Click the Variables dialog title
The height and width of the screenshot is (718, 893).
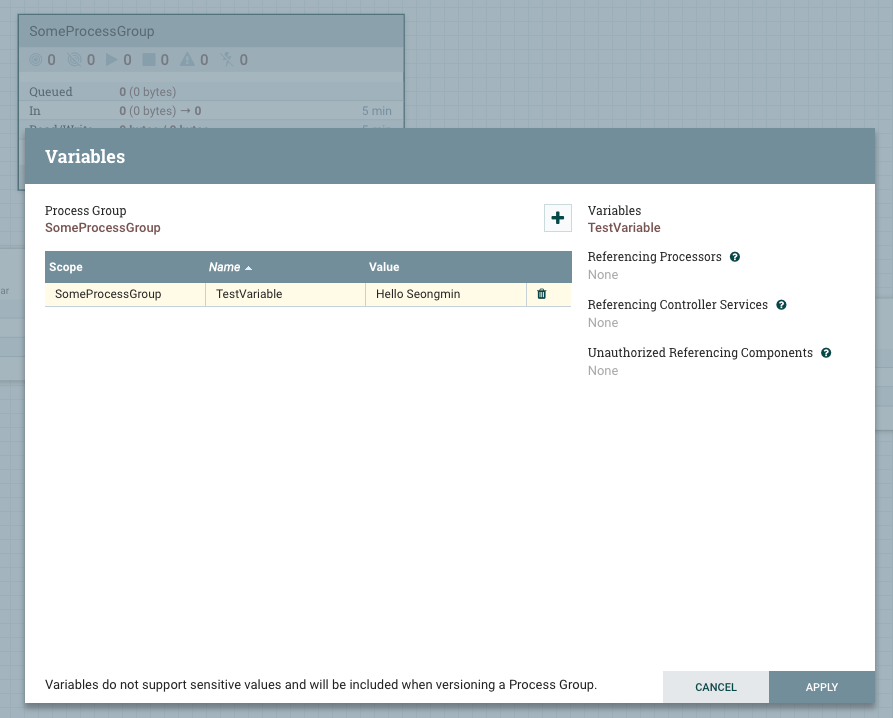85,157
